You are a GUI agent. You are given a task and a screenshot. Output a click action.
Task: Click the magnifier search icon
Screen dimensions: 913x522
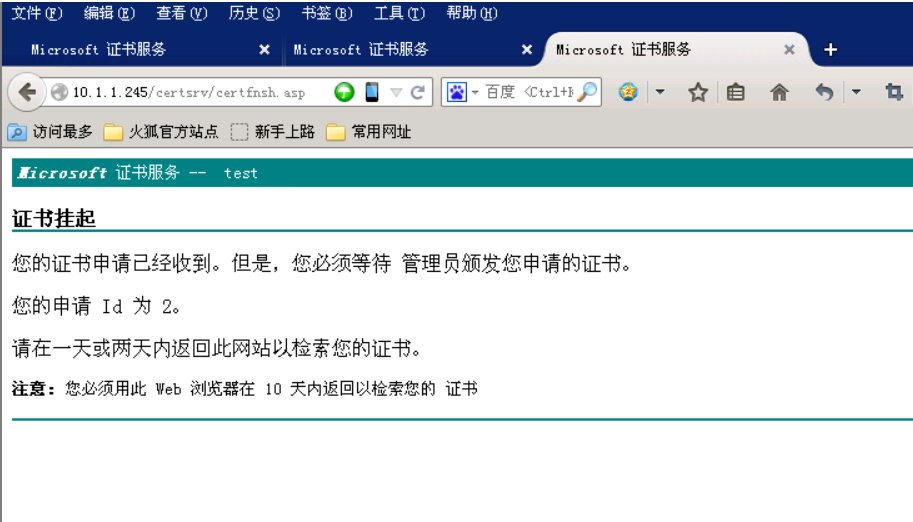pyautogui.click(x=587, y=92)
